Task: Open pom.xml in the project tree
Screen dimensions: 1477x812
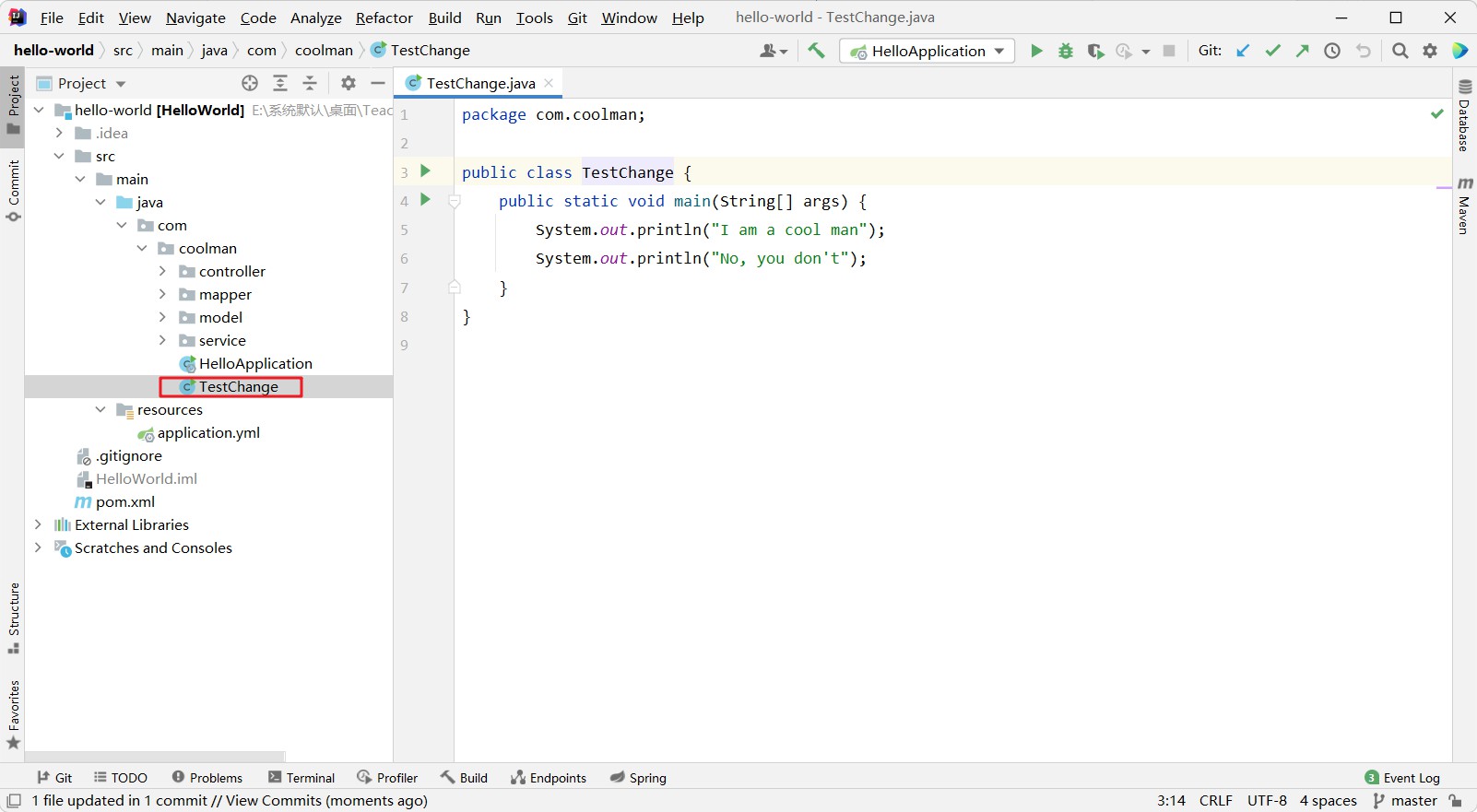Action: (x=124, y=501)
